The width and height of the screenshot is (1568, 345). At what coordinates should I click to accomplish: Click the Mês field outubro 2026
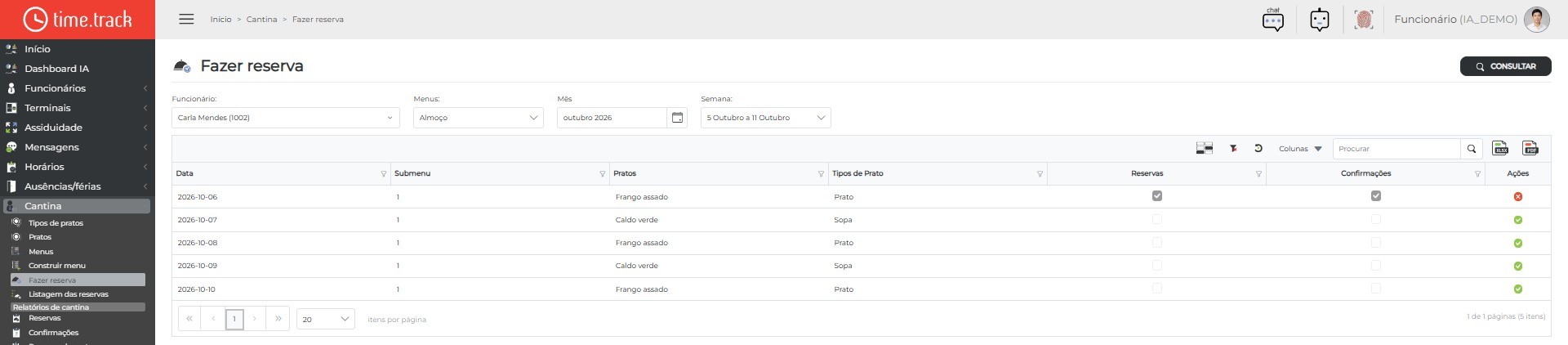click(612, 118)
